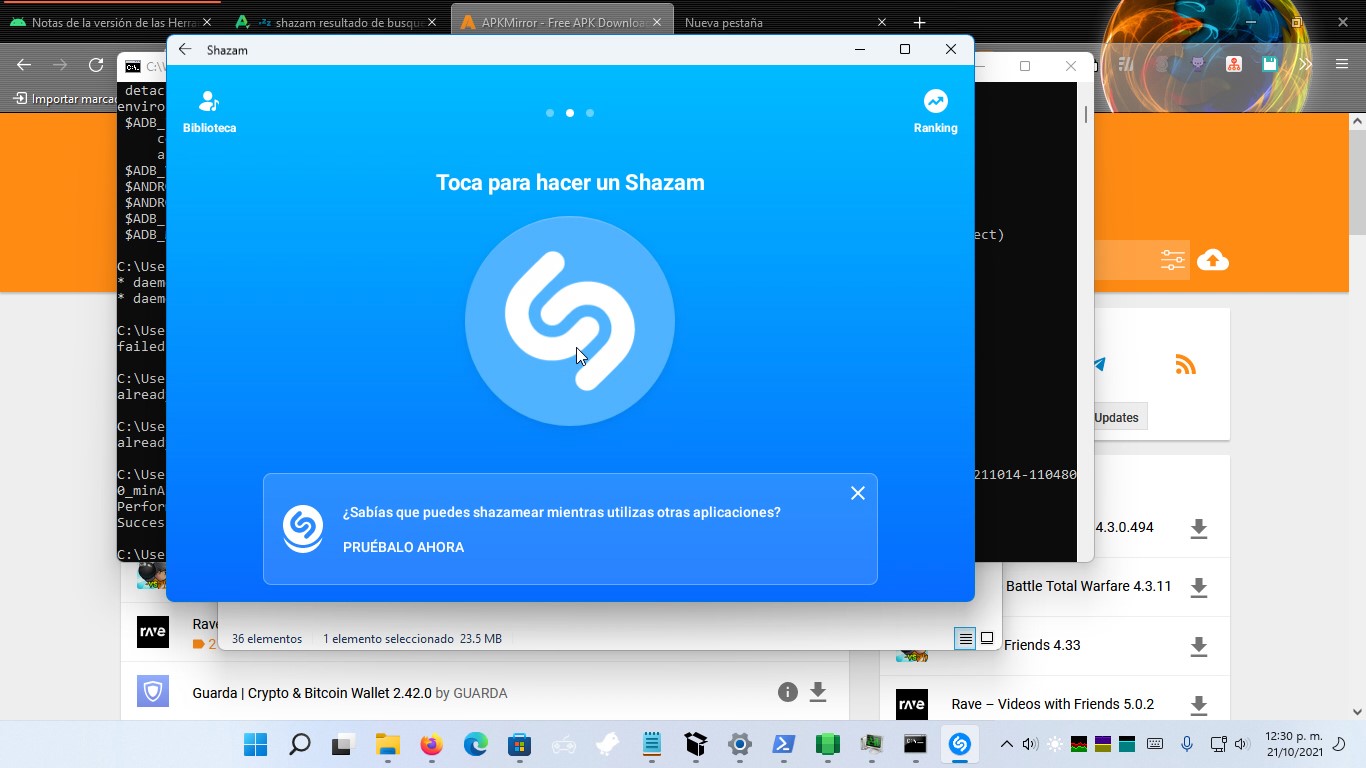
Task: Select the middle page indicator dot in Shazam
Action: (570, 113)
